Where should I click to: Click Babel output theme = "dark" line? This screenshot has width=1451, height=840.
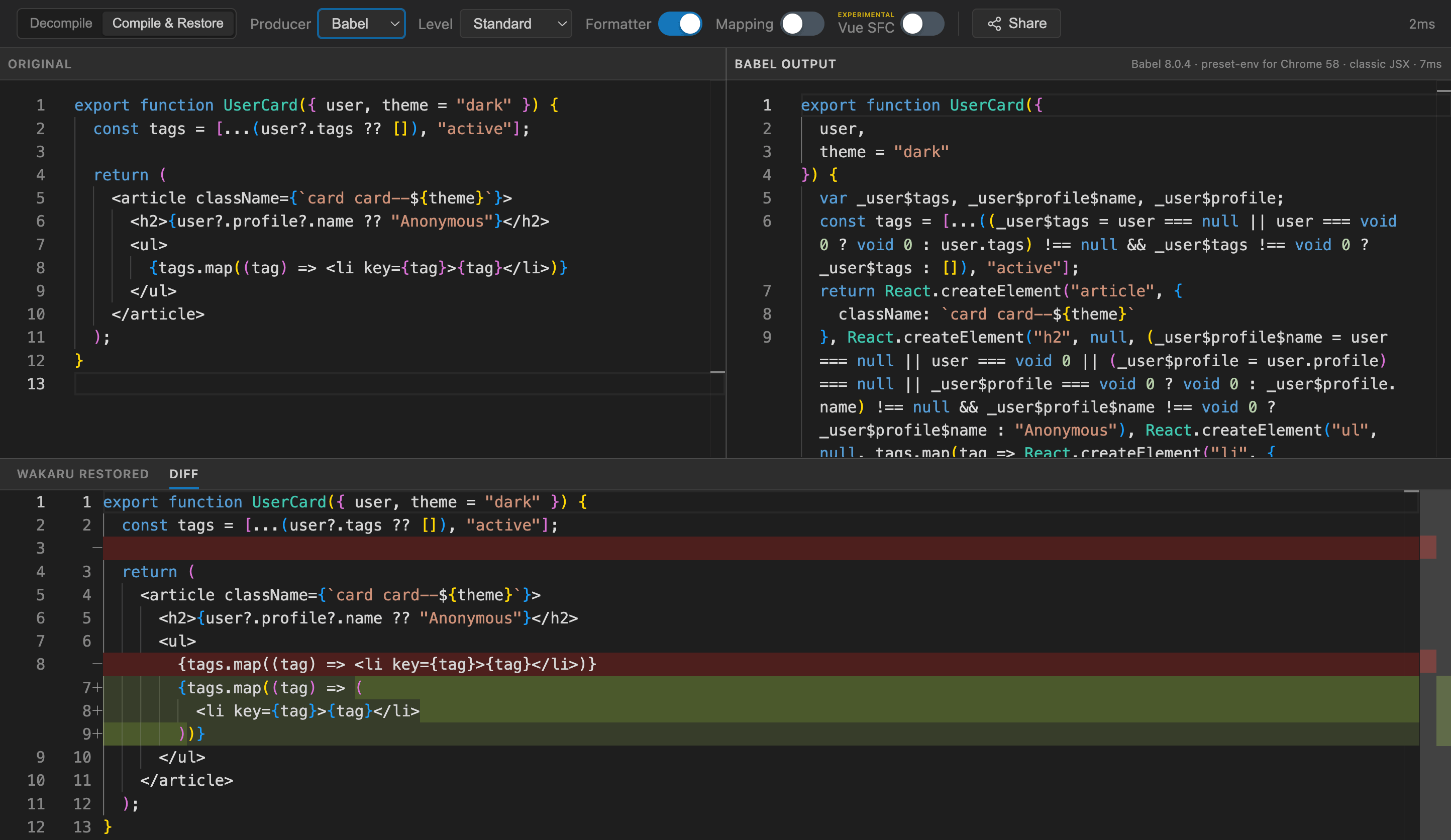pyautogui.click(x=884, y=152)
